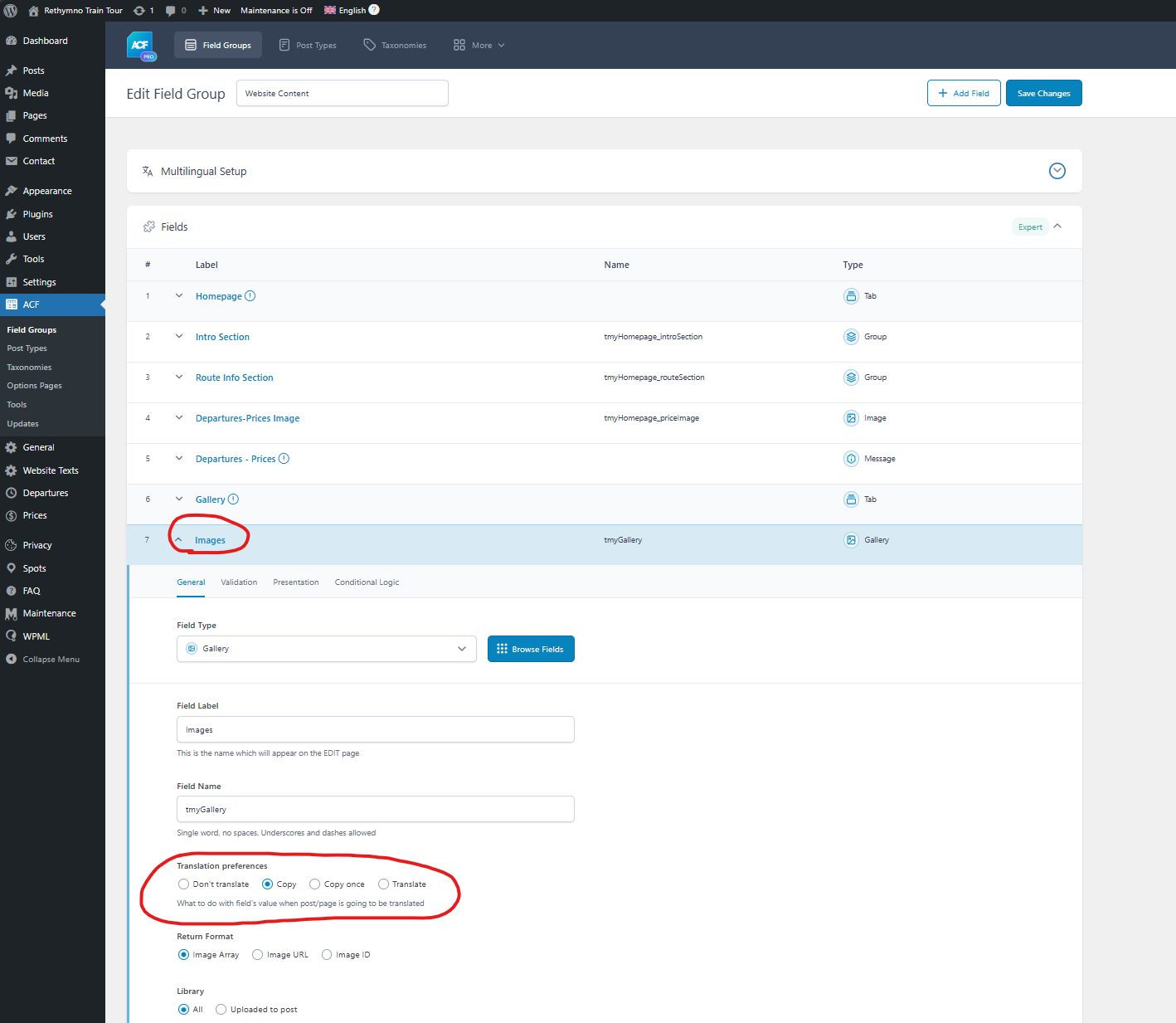Open the Field Type dropdown

(327, 649)
